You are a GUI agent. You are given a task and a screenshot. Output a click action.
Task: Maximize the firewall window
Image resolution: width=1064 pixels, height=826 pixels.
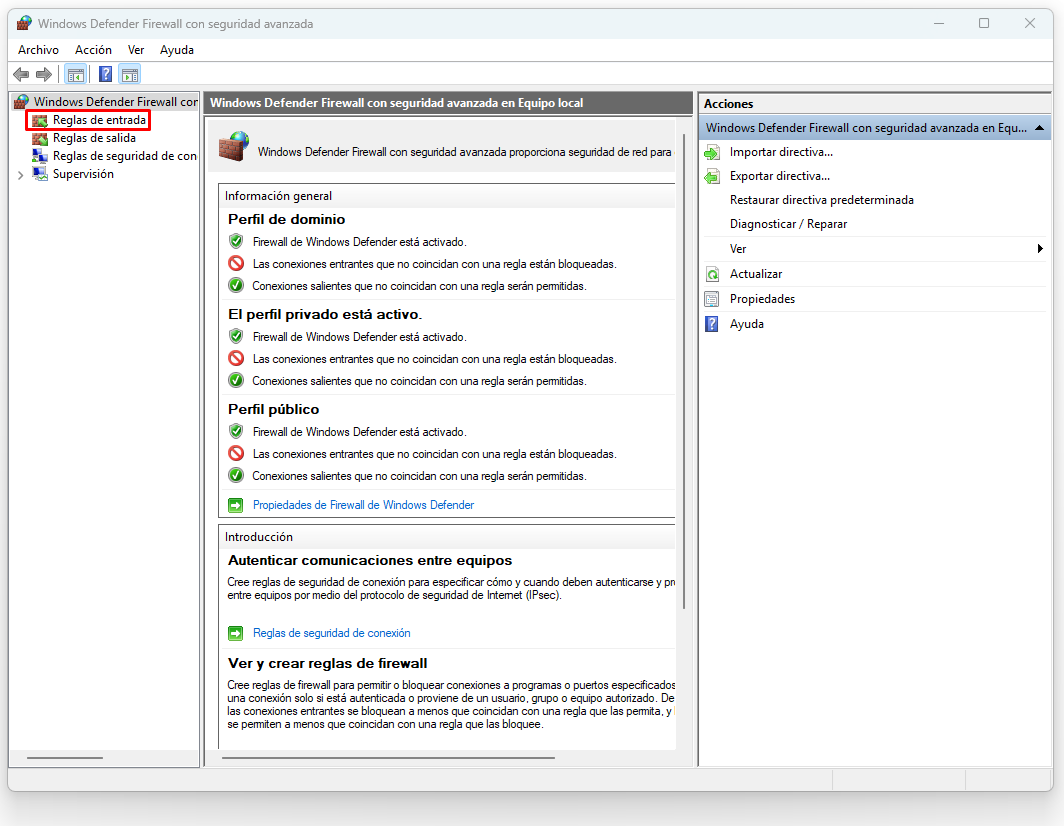(984, 23)
